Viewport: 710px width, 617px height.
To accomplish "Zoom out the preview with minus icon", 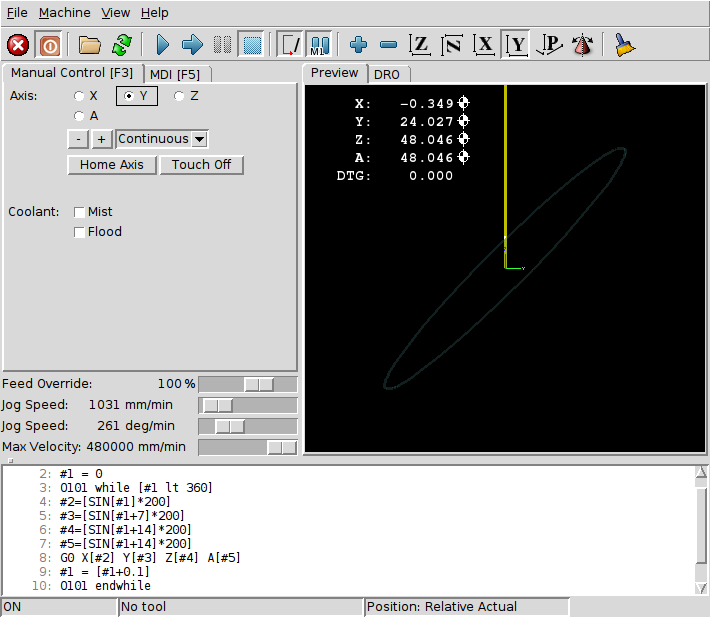I will click(389, 45).
